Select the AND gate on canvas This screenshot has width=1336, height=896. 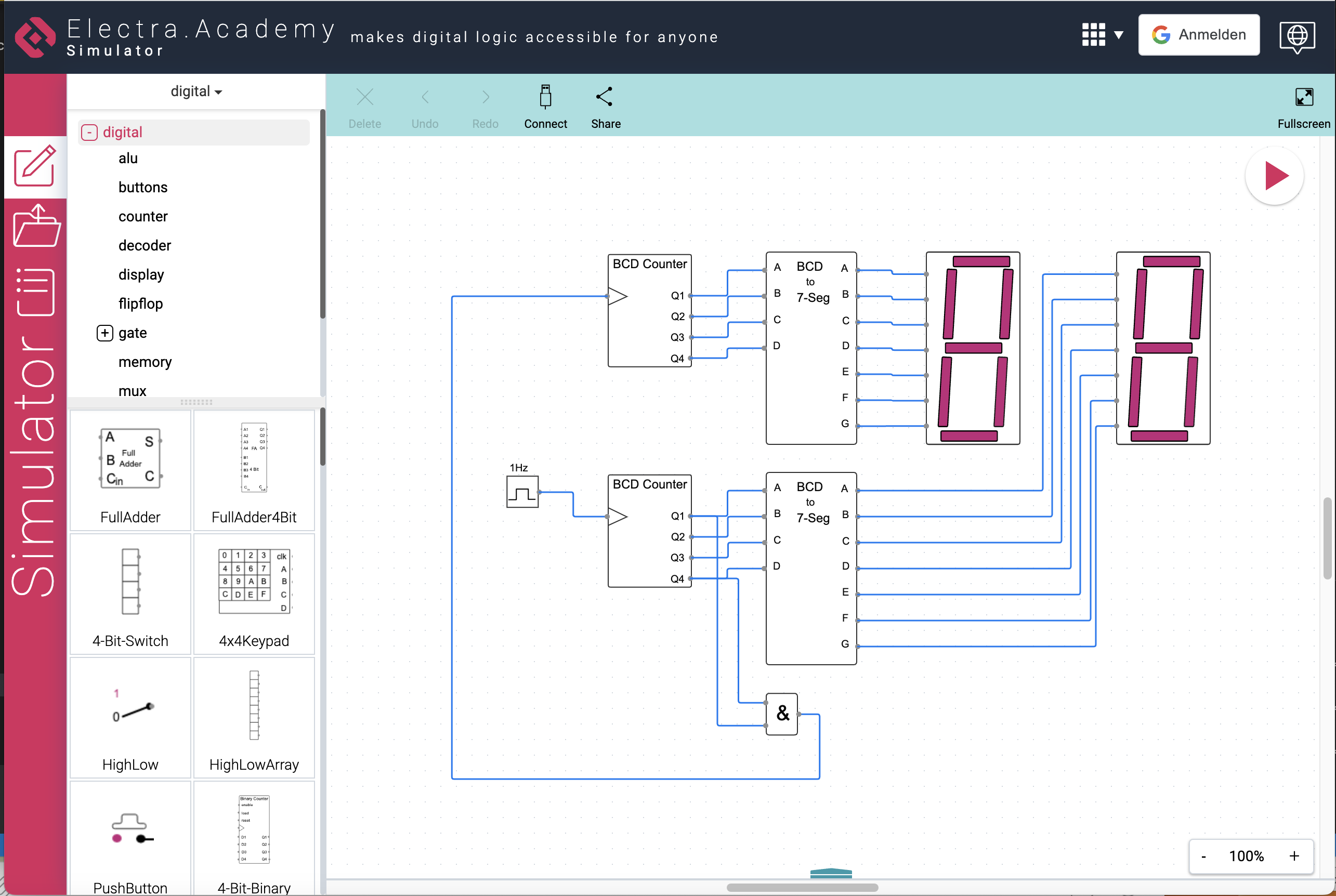tap(781, 713)
